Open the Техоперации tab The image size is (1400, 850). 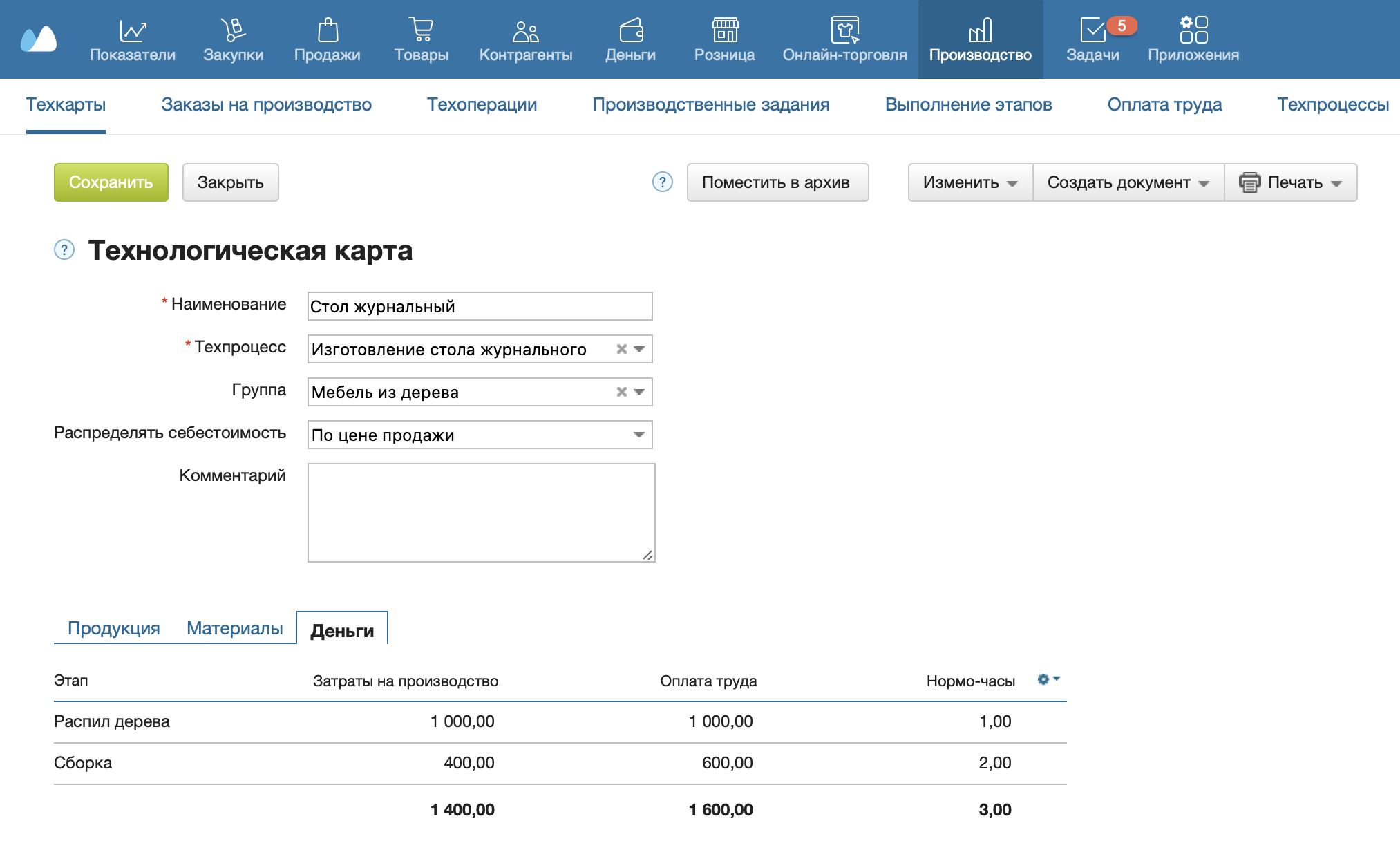[x=482, y=105]
